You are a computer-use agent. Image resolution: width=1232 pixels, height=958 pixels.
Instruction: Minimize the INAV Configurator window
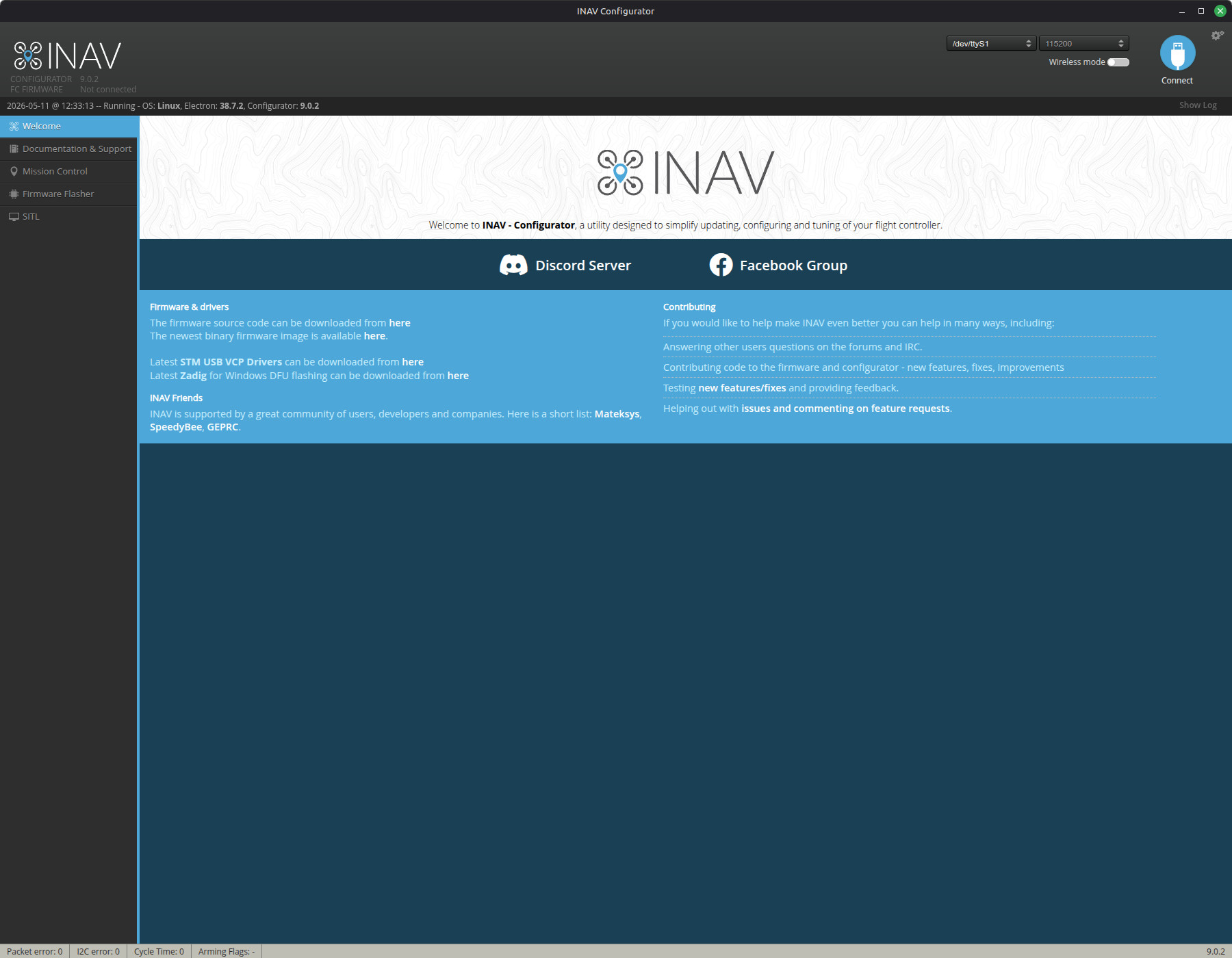coord(1181,11)
